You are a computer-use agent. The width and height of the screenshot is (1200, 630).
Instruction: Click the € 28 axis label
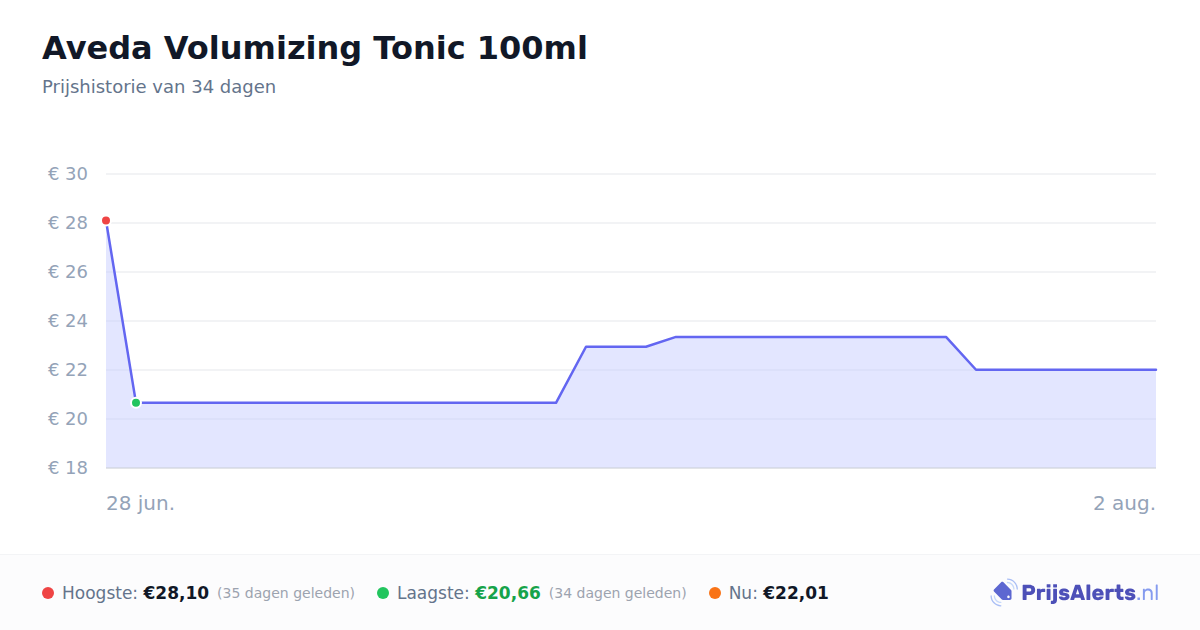coord(68,223)
